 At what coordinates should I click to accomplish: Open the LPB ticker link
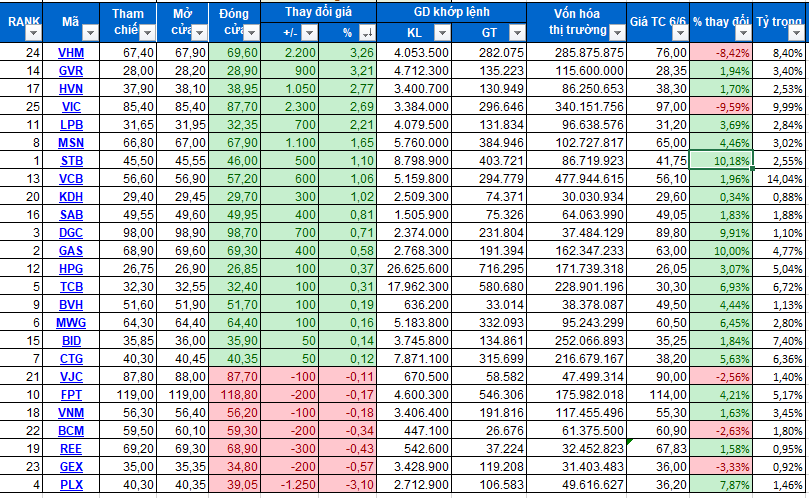pyautogui.click(x=71, y=125)
